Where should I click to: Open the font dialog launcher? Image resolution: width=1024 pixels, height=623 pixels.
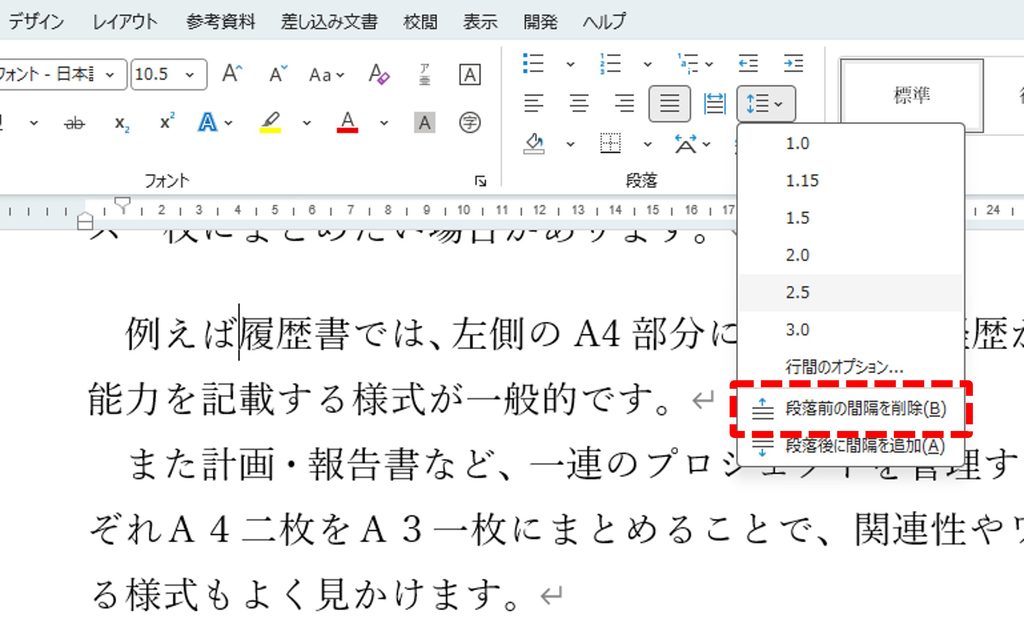[x=481, y=181]
